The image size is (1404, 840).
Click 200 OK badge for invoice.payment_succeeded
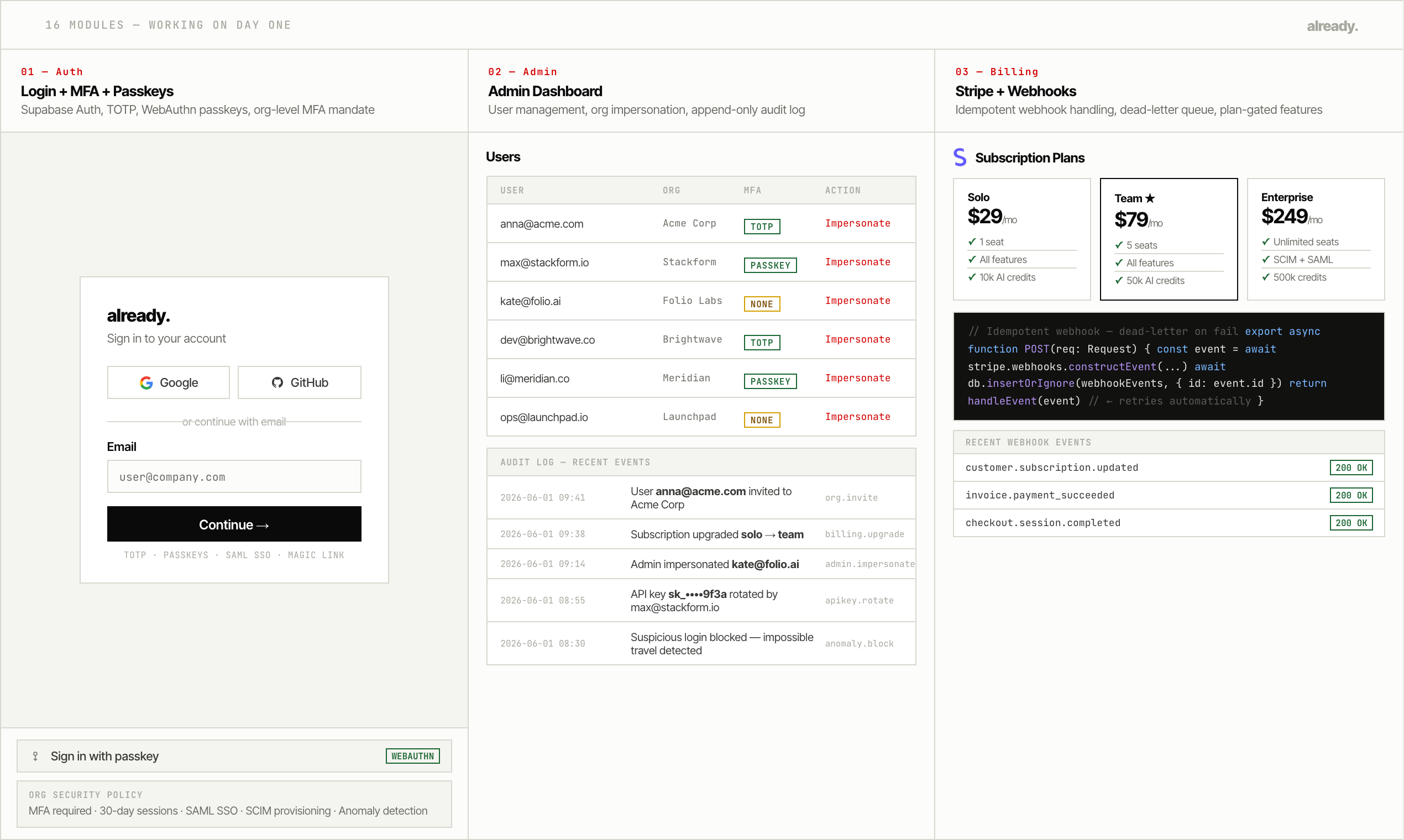click(1351, 495)
